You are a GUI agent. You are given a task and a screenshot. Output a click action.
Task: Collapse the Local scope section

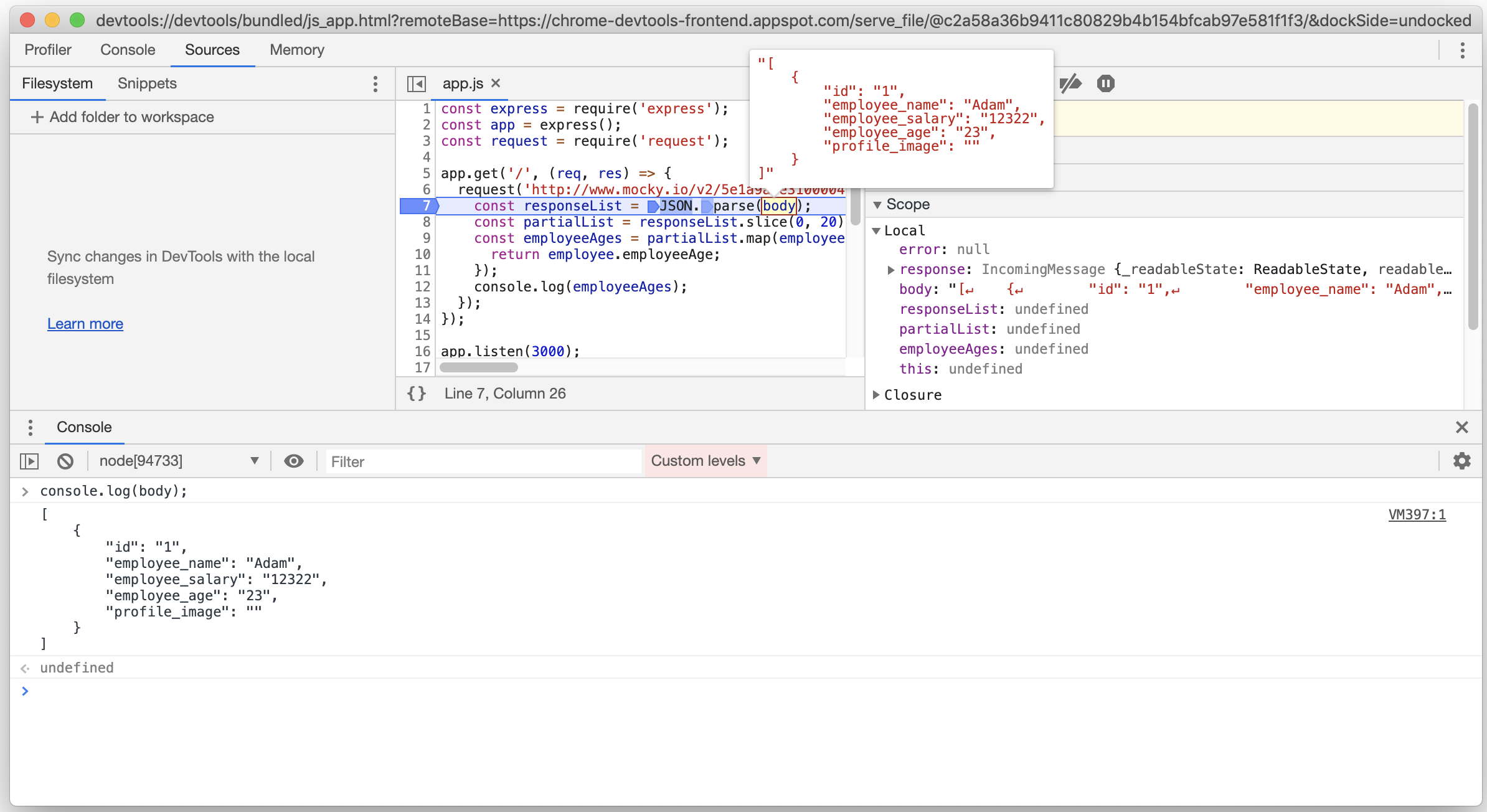pyautogui.click(x=877, y=230)
